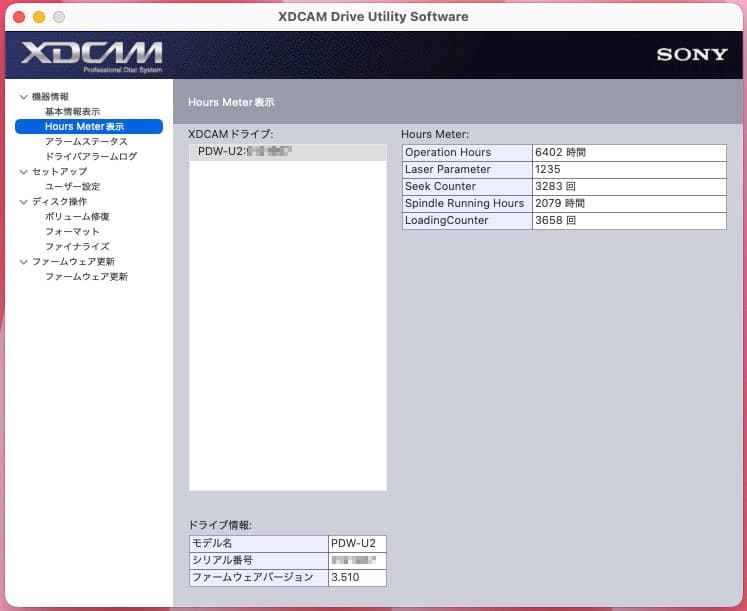Image resolution: width=747 pixels, height=611 pixels.
Task: Click Laser Parameter row label
Action: pyautogui.click(x=467, y=170)
